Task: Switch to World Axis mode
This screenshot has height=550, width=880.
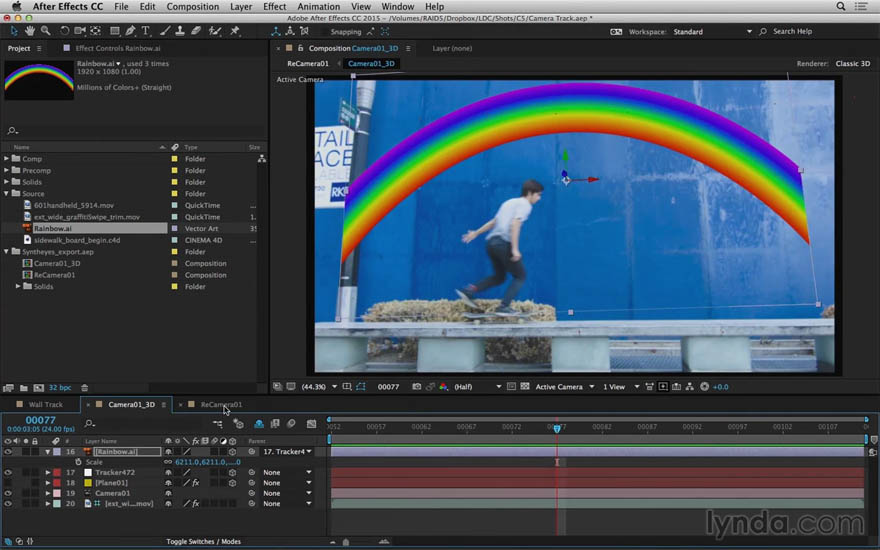Action: pyautogui.click(x=290, y=31)
